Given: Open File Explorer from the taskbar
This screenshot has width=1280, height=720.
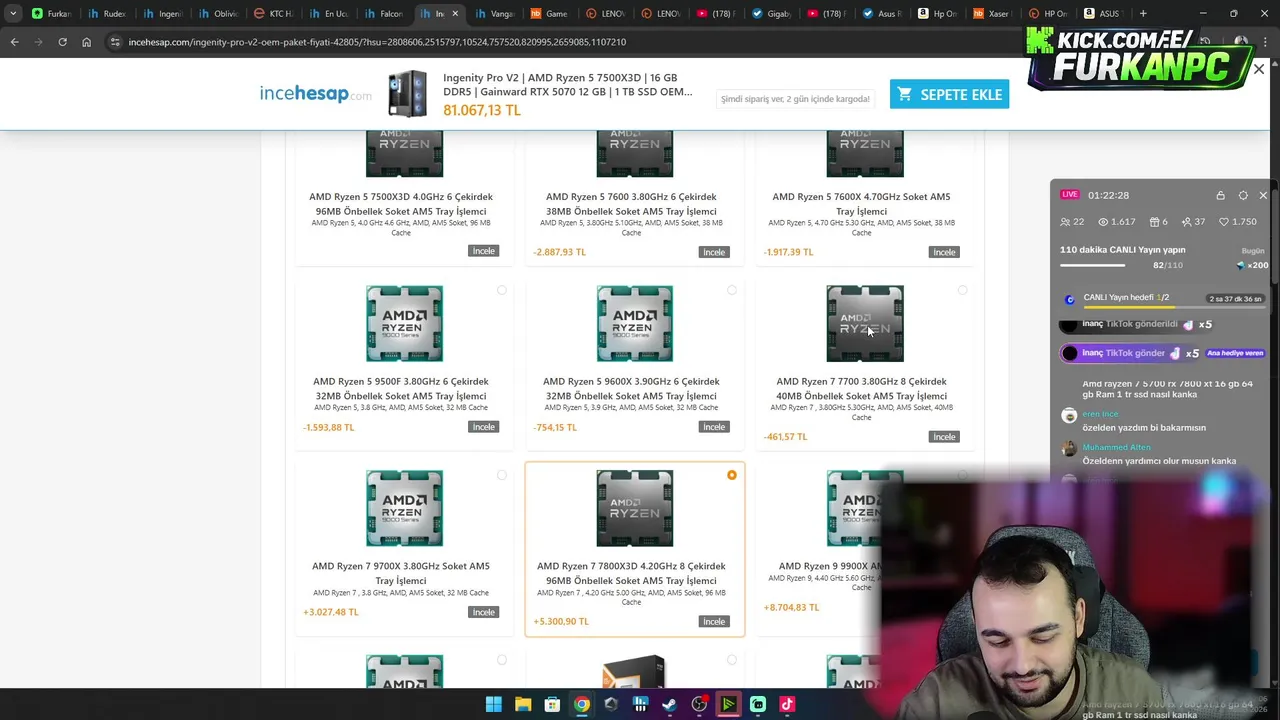Looking at the screenshot, I should pyautogui.click(x=523, y=704).
